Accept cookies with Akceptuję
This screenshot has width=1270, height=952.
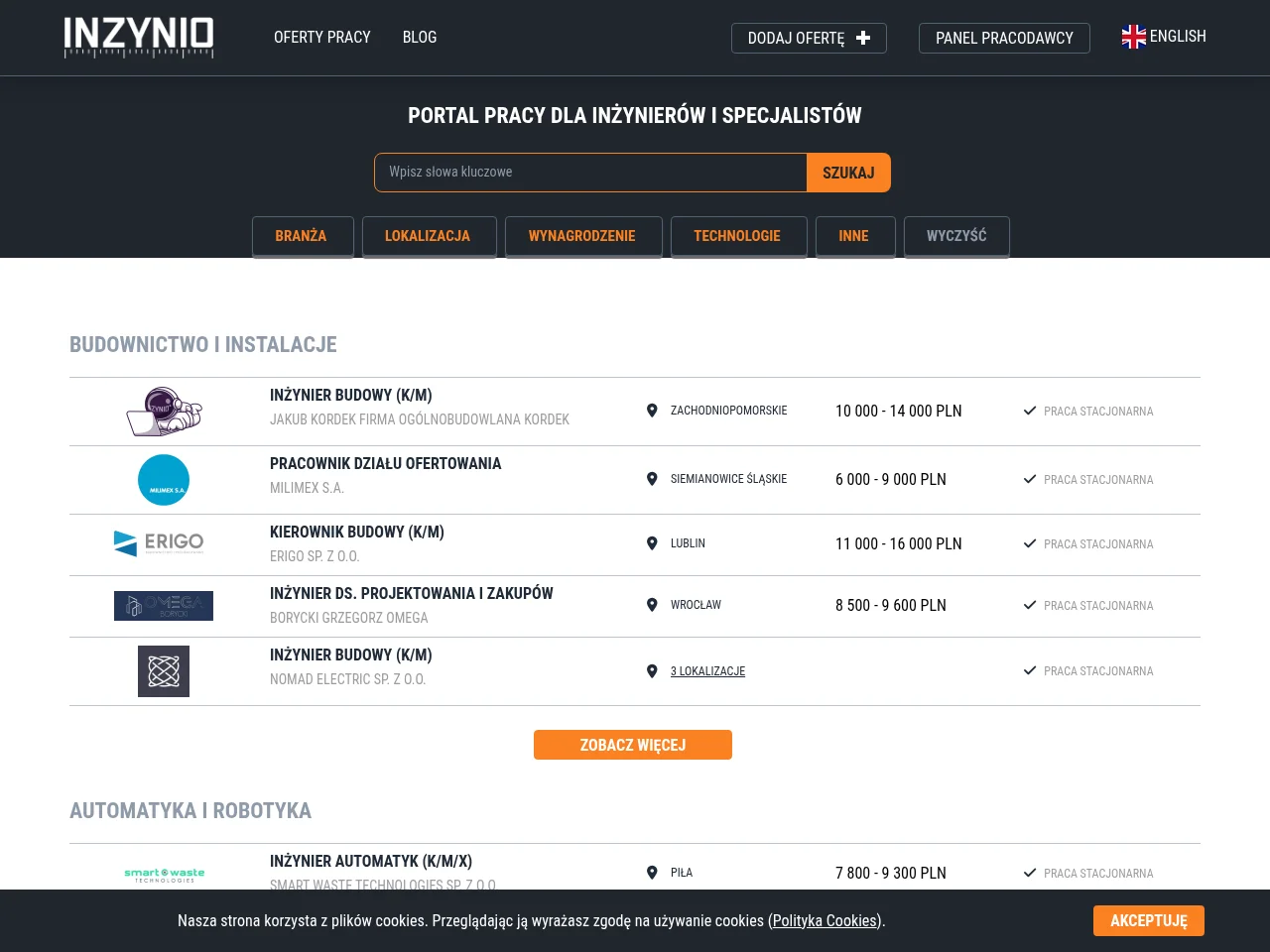click(x=1149, y=920)
